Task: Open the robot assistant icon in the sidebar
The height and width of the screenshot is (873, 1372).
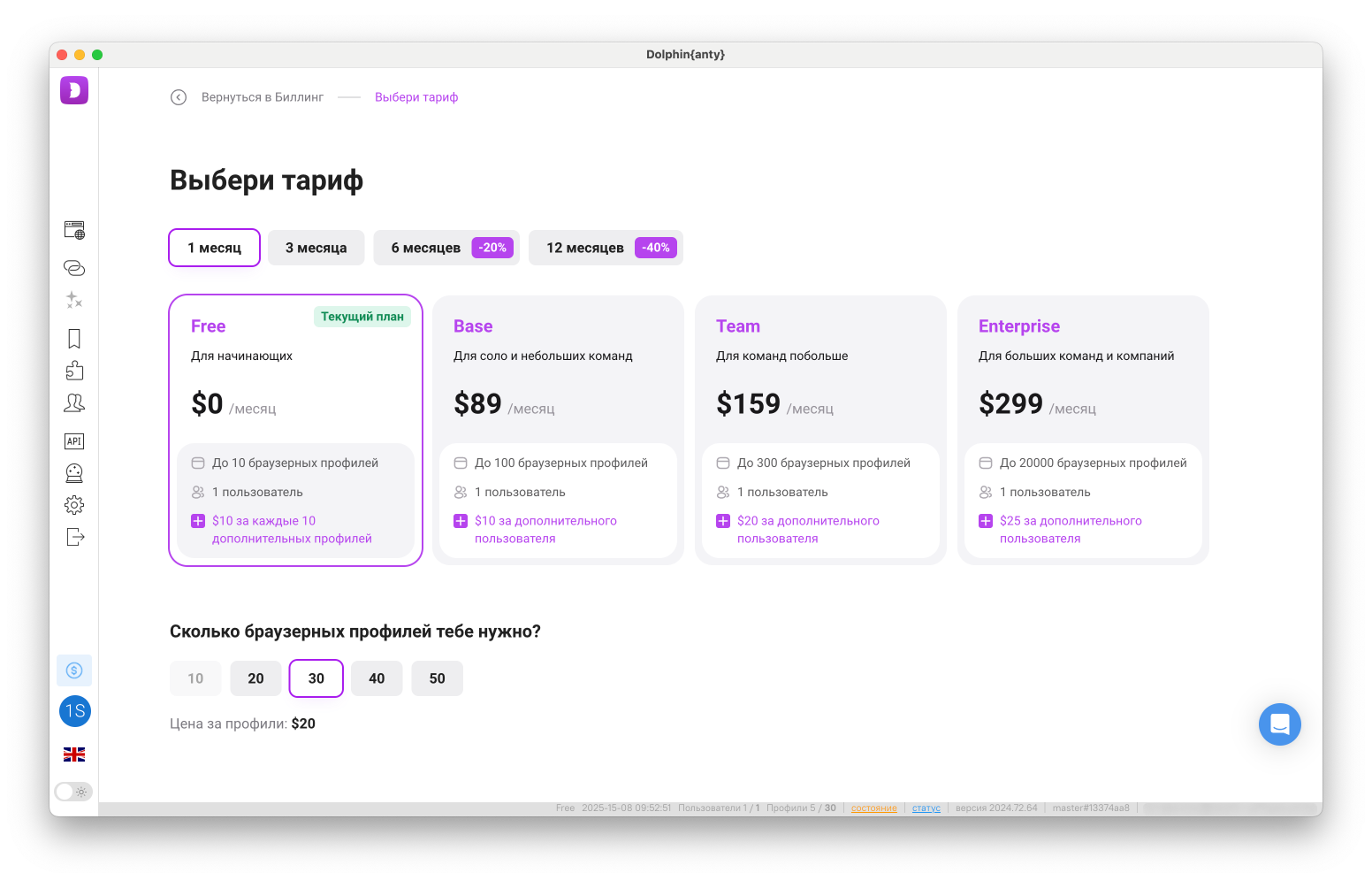Action: 74,473
